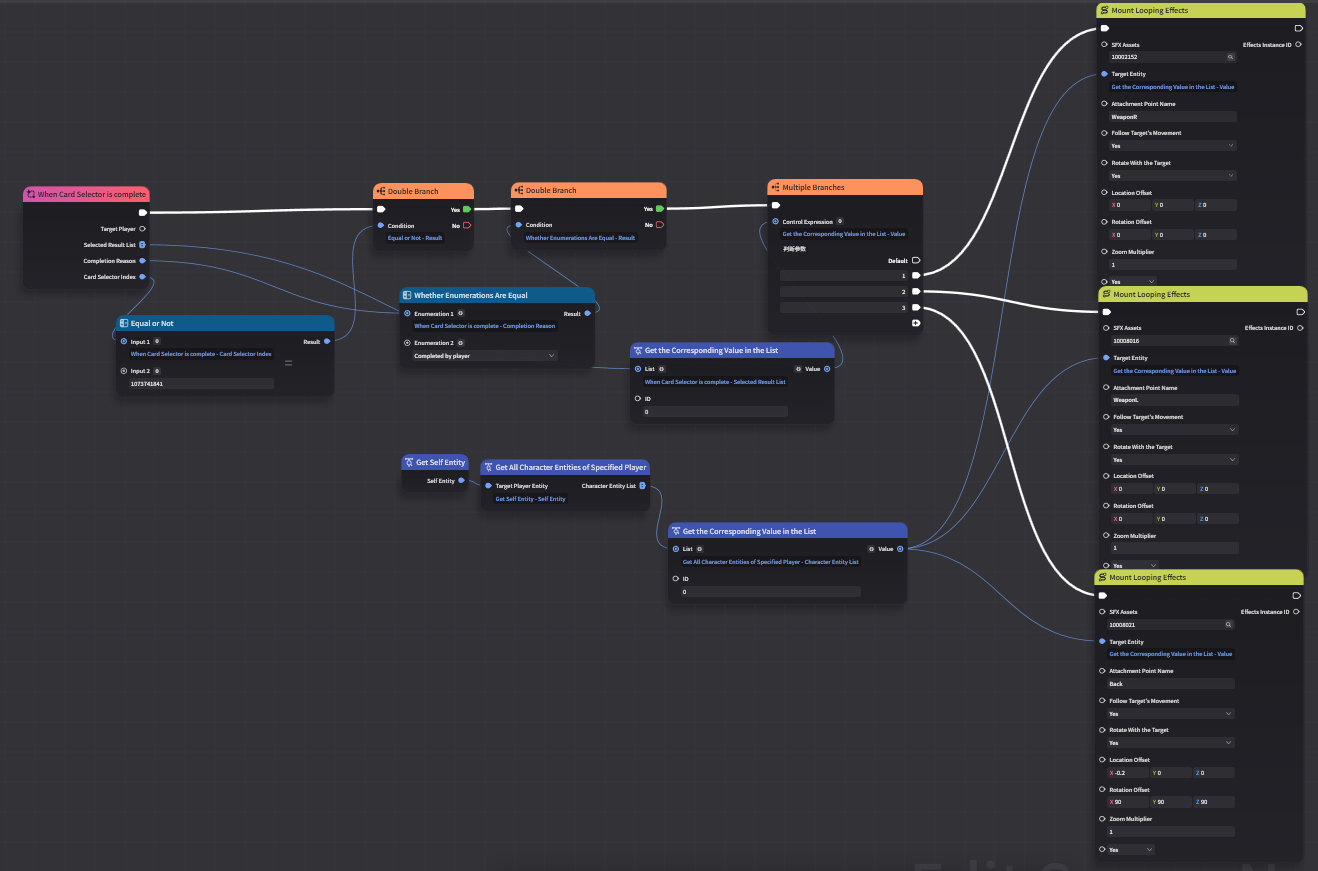Add a new branch pin in Multiple Branches
Screen dimensions: 1318x871
coord(916,323)
